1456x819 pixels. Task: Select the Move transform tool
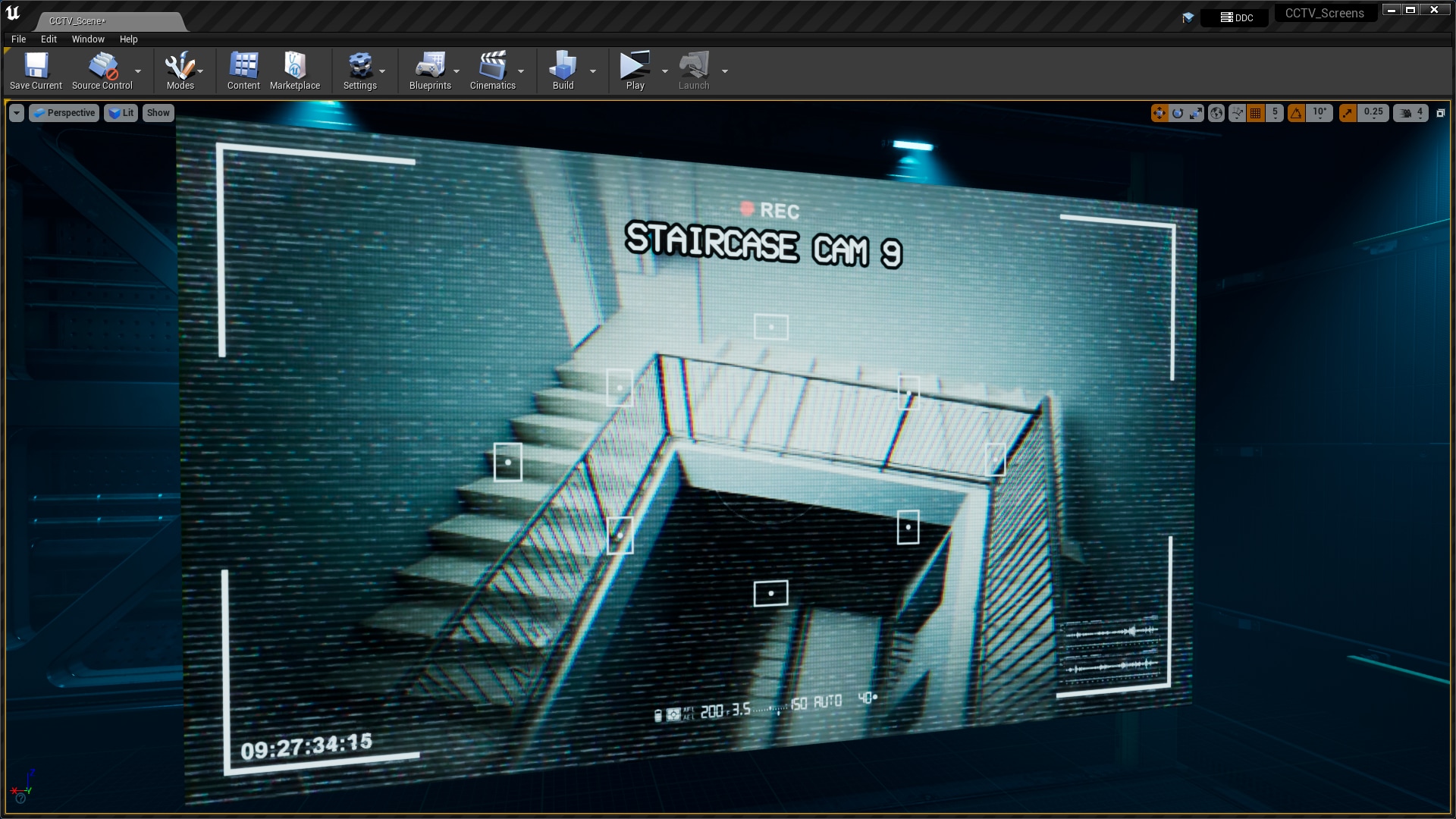(x=1159, y=113)
